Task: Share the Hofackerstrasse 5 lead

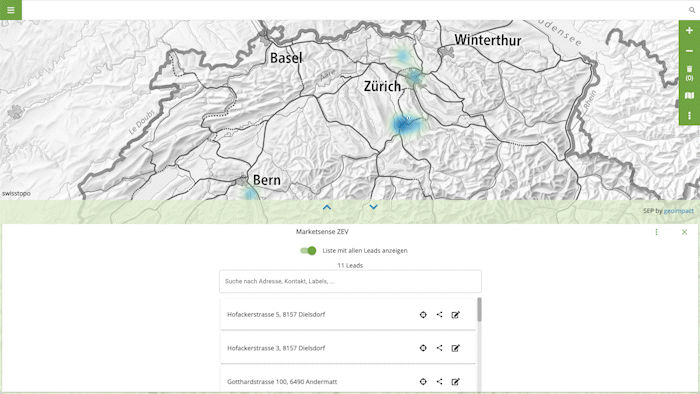Action: [439, 315]
